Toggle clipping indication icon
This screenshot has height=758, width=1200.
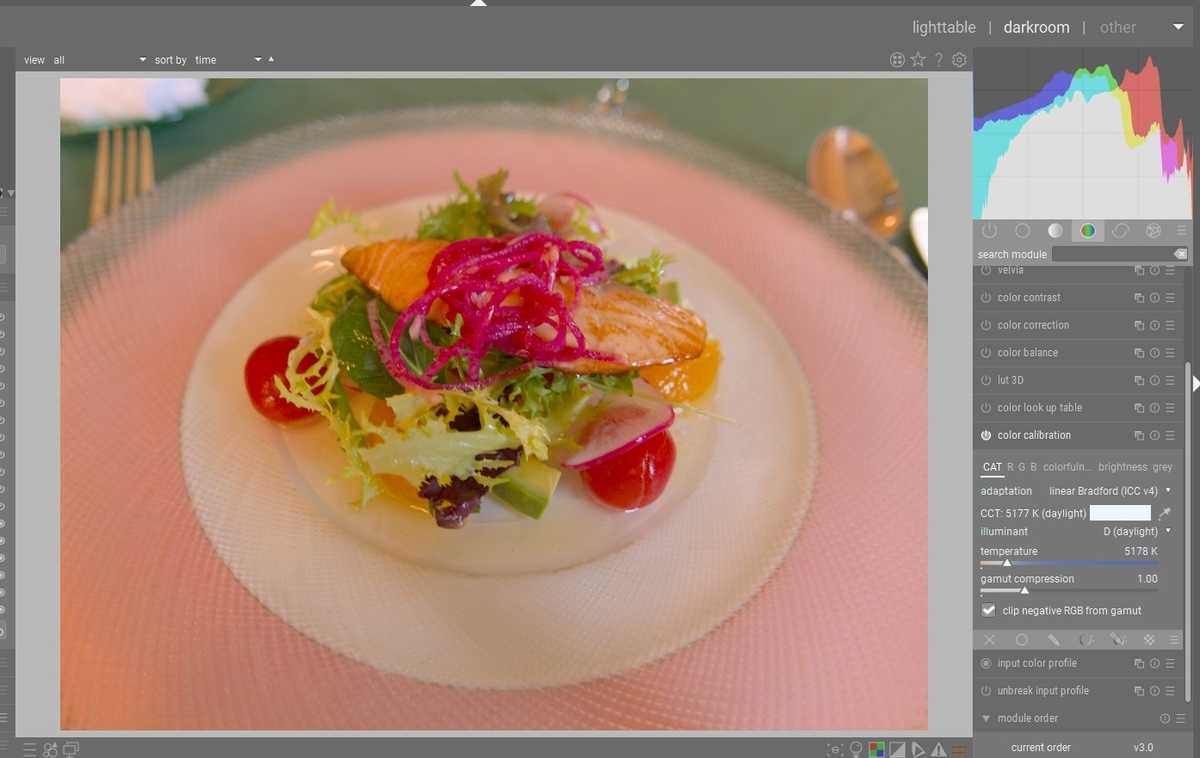pyautogui.click(x=897, y=749)
